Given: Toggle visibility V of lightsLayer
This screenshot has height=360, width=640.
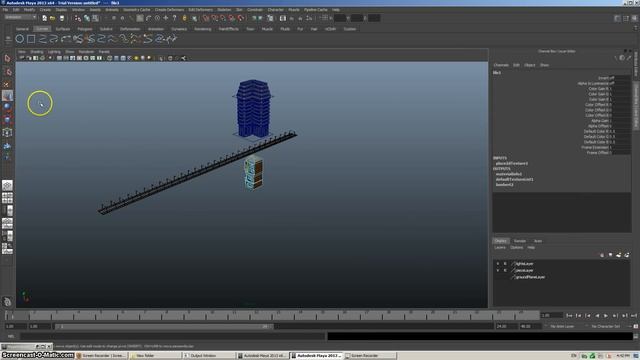Looking at the screenshot, I should point(498,264).
